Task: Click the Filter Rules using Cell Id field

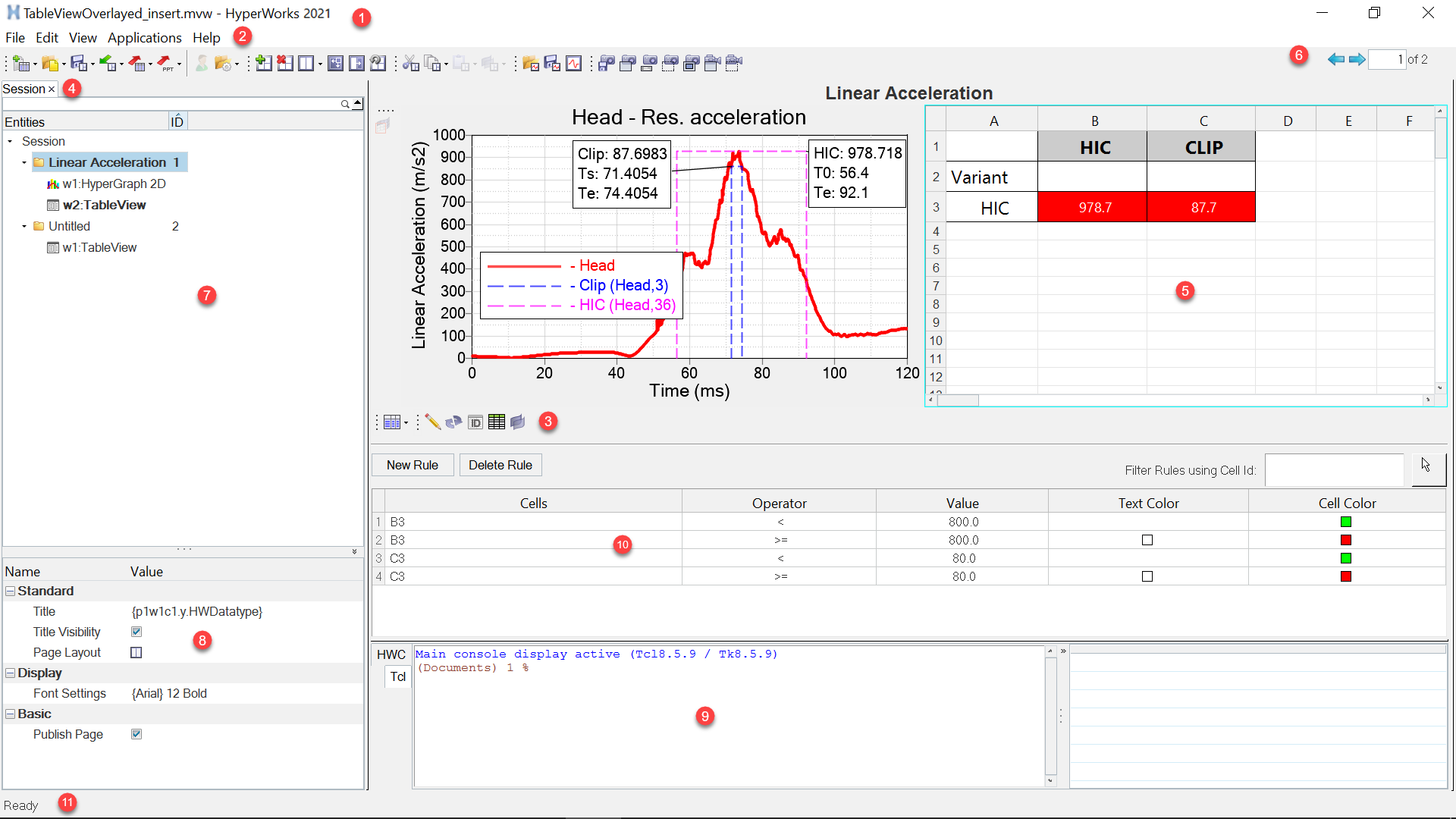Action: [x=1334, y=470]
